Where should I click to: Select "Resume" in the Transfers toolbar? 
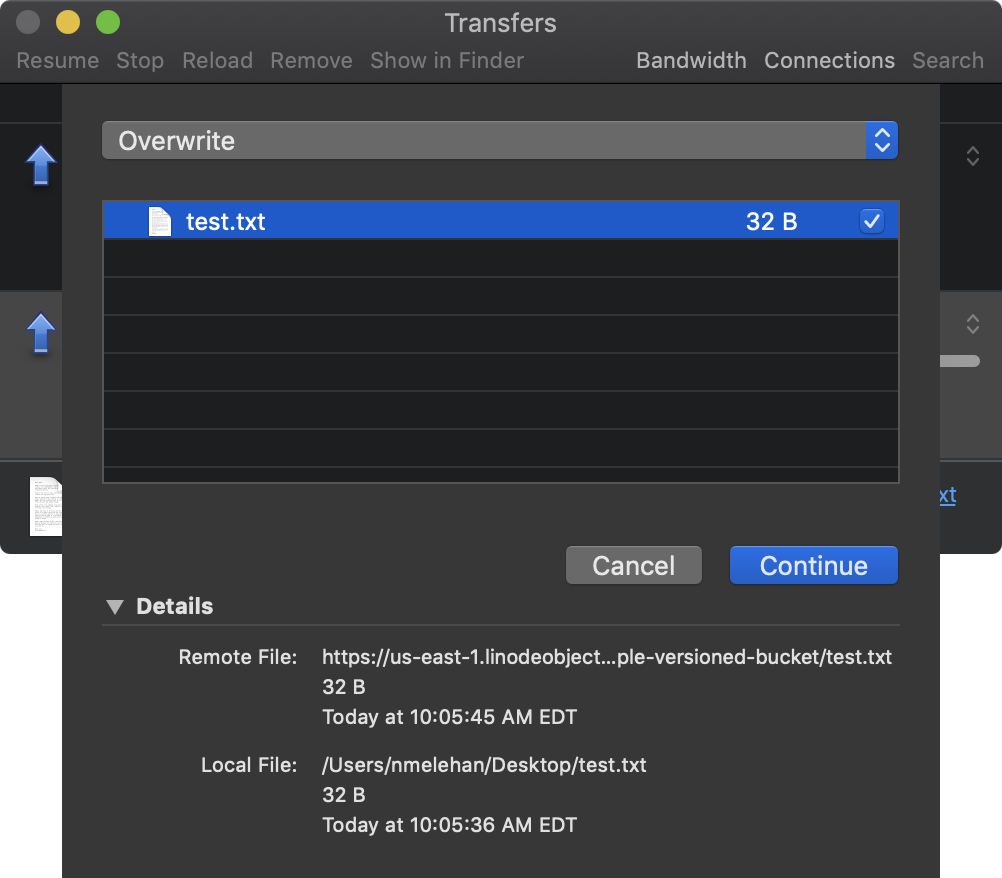coord(57,61)
